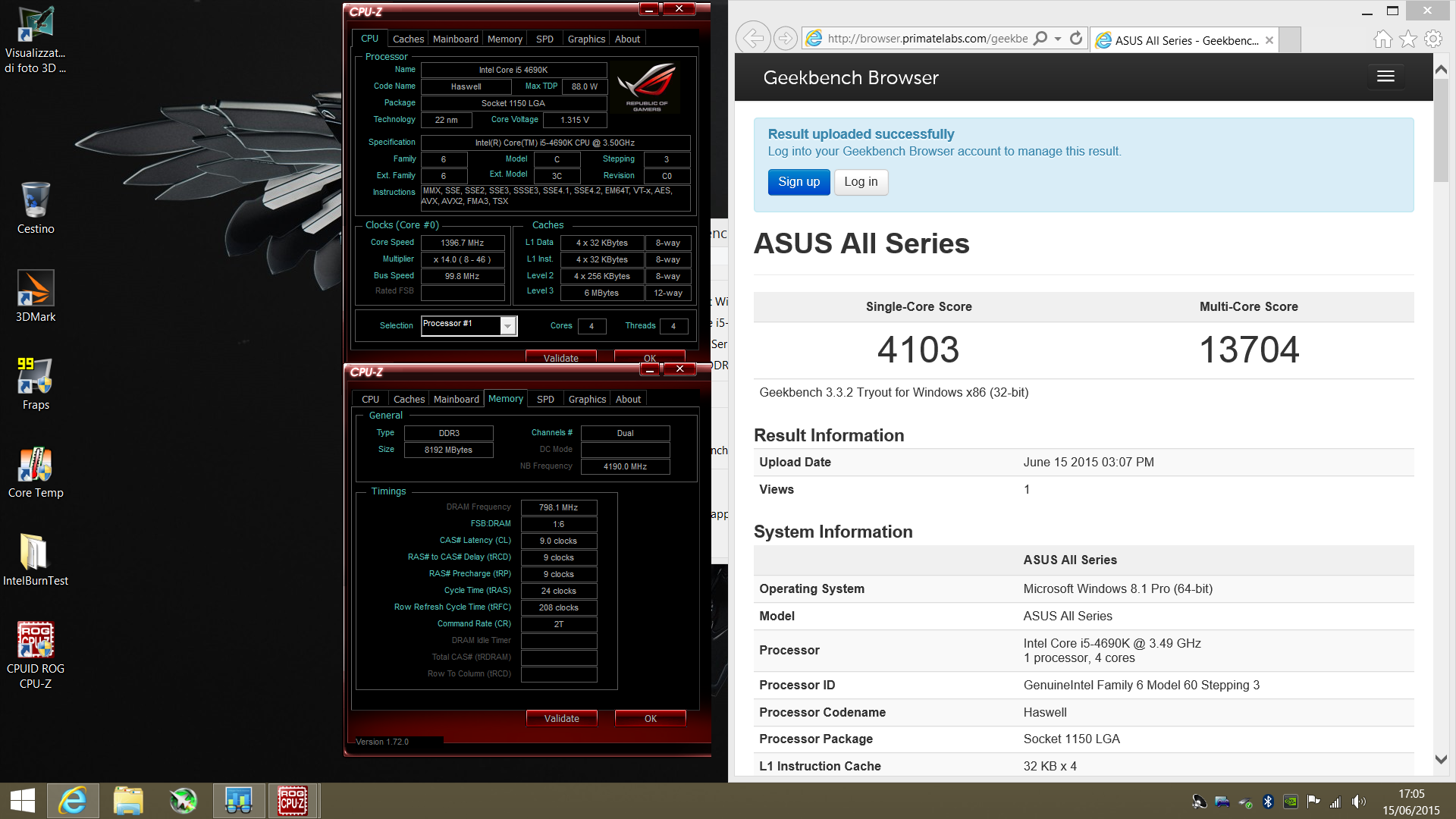This screenshot has width=1456, height=819.
Task: Click the Bluetooth tray icon
Action: 1268,802
